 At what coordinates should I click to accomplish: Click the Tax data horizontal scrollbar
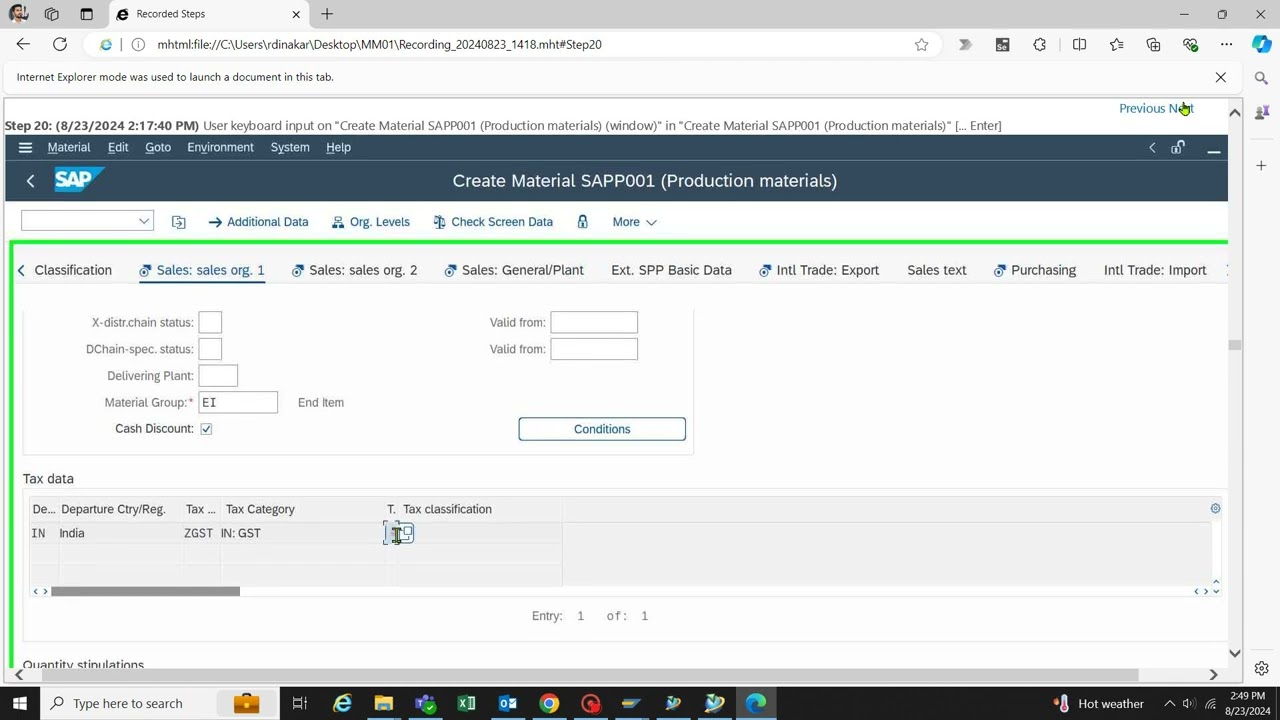[145, 591]
